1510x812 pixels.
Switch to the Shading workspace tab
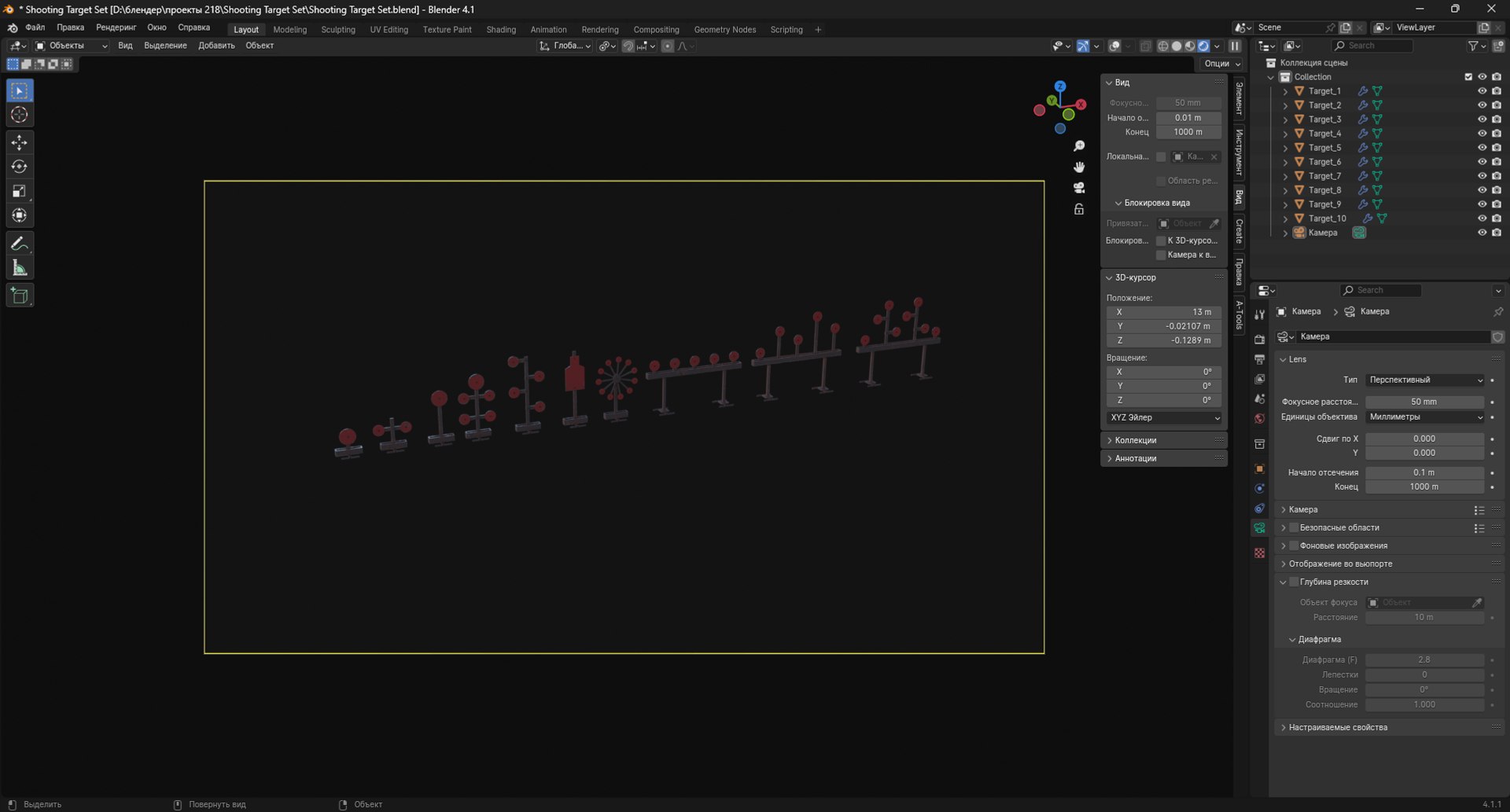click(x=501, y=30)
